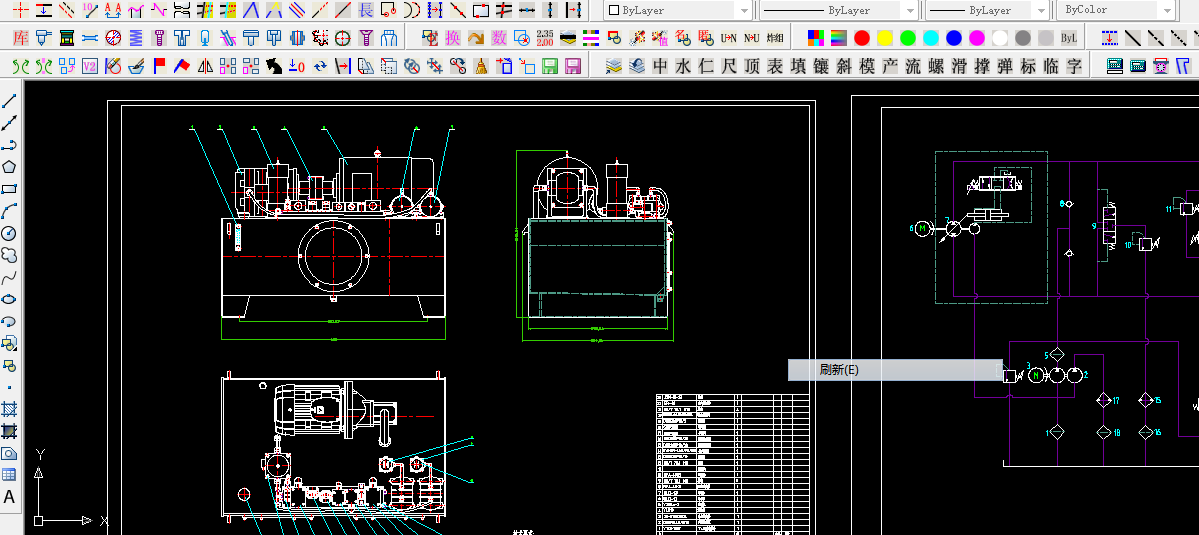Click the broom purge icon
Image resolution: width=1199 pixels, height=535 pixels.
pos(481,66)
